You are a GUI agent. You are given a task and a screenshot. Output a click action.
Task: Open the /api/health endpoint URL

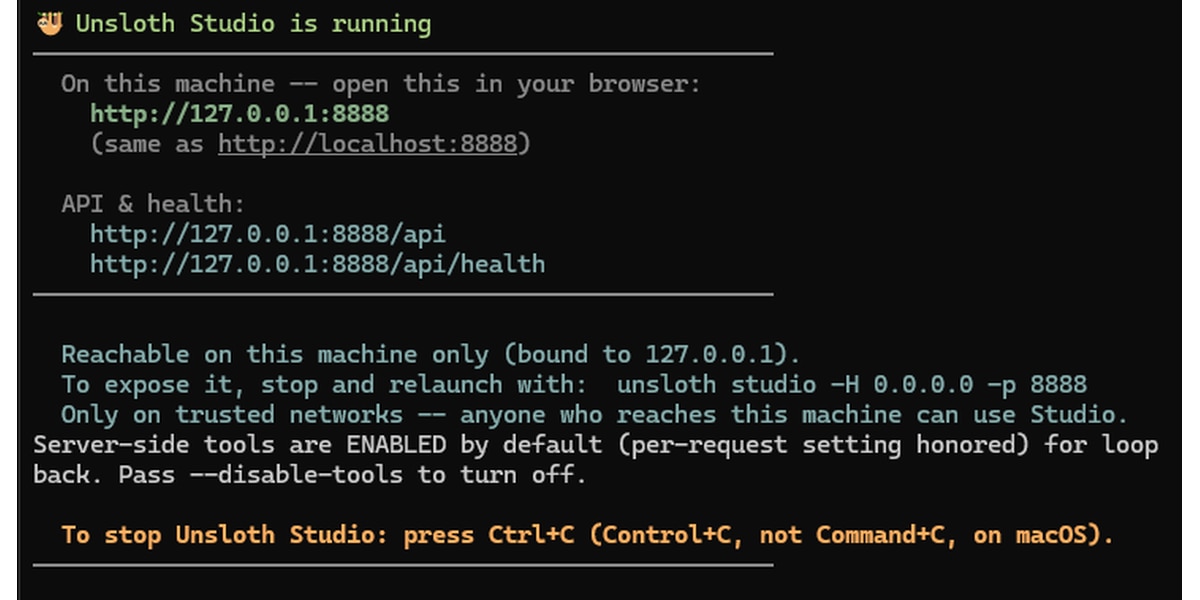(318, 264)
